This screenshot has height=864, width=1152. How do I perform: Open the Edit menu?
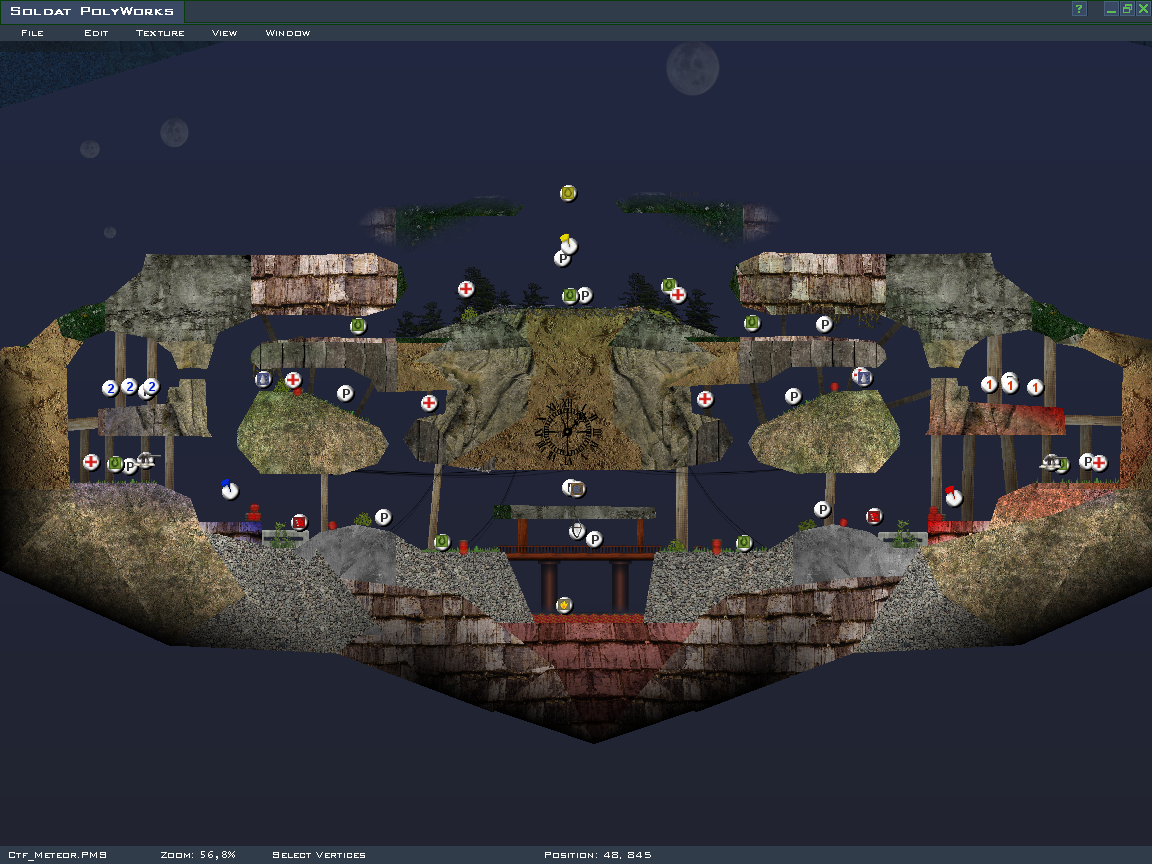click(96, 33)
